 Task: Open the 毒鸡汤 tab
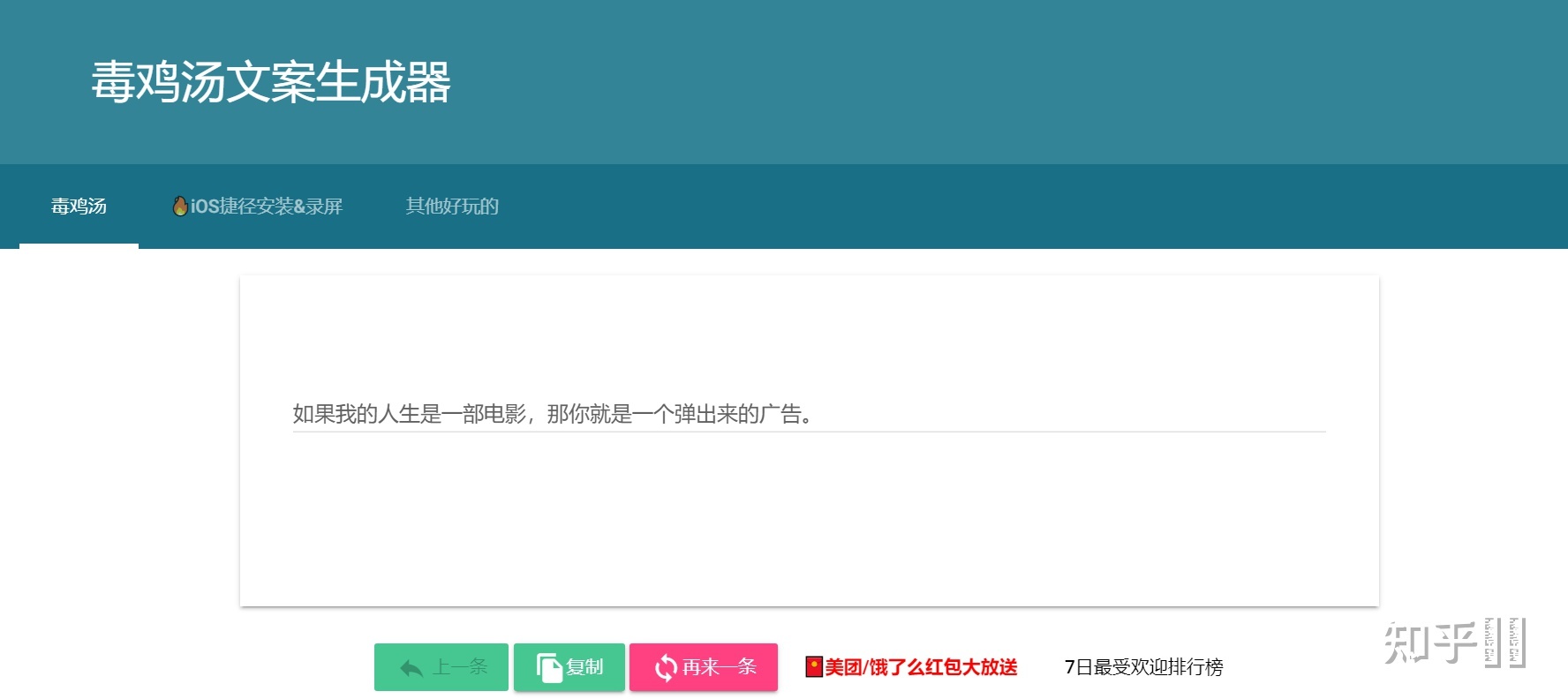79,207
